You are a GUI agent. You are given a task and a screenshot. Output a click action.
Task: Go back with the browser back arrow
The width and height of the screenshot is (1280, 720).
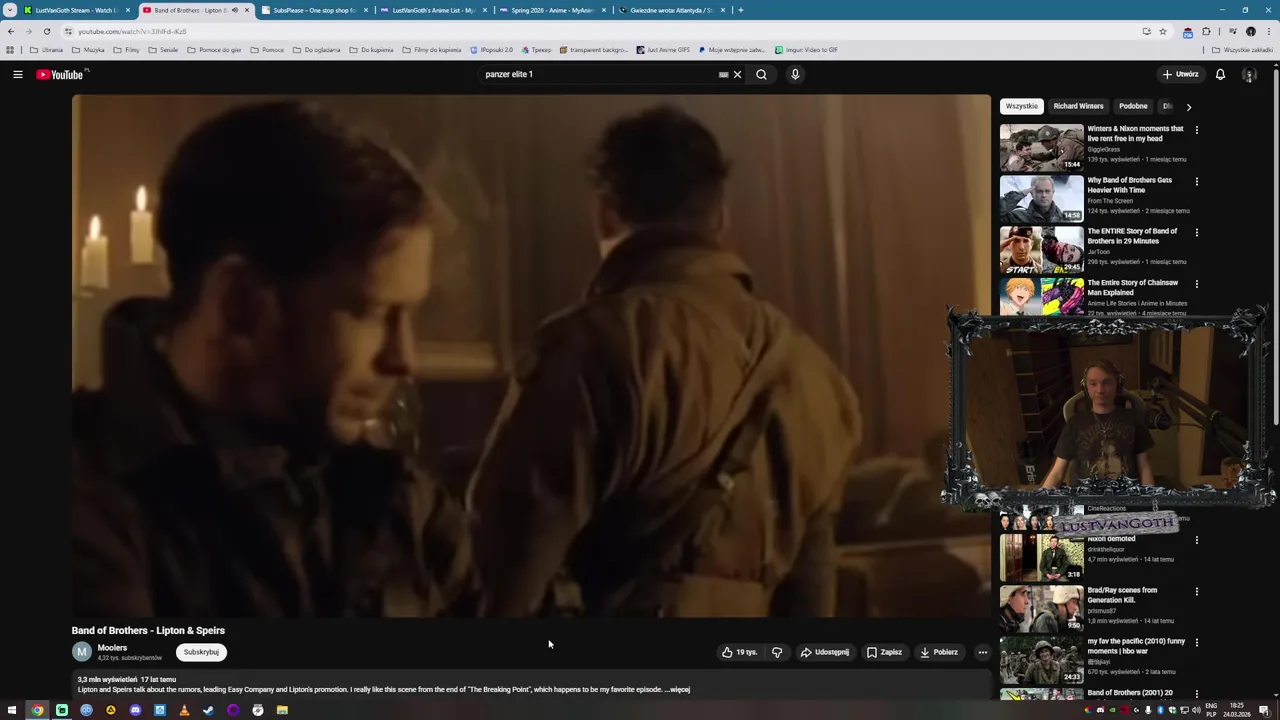point(11,31)
